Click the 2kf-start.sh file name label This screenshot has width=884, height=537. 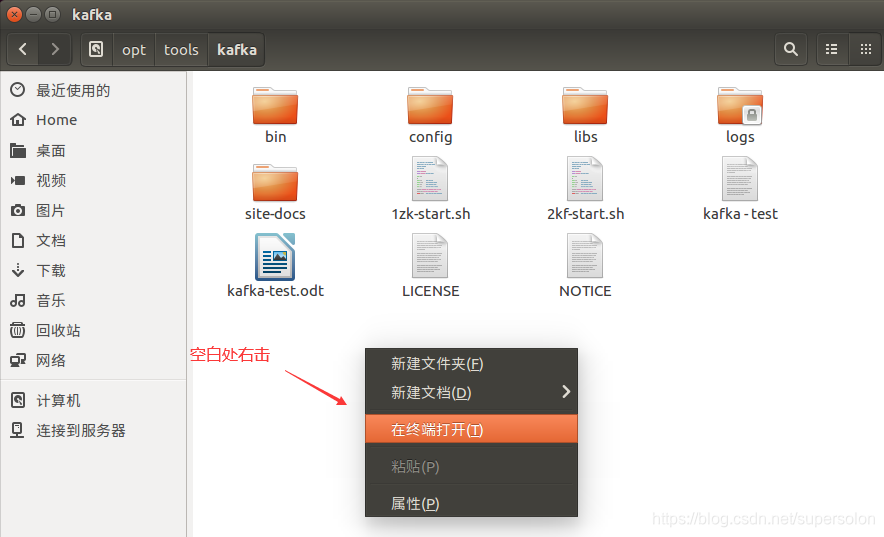coord(585,214)
